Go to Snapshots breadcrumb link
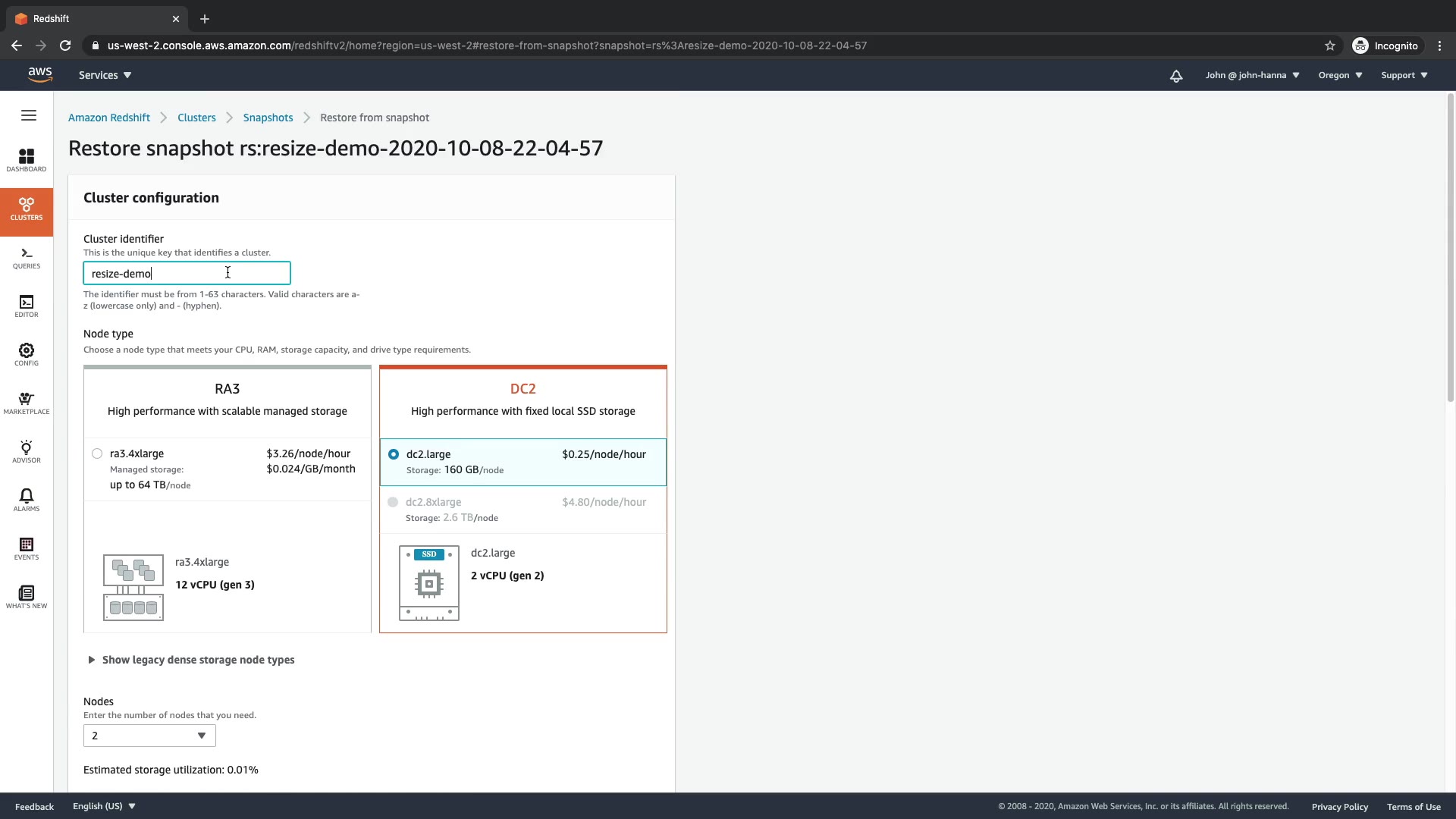 (268, 118)
